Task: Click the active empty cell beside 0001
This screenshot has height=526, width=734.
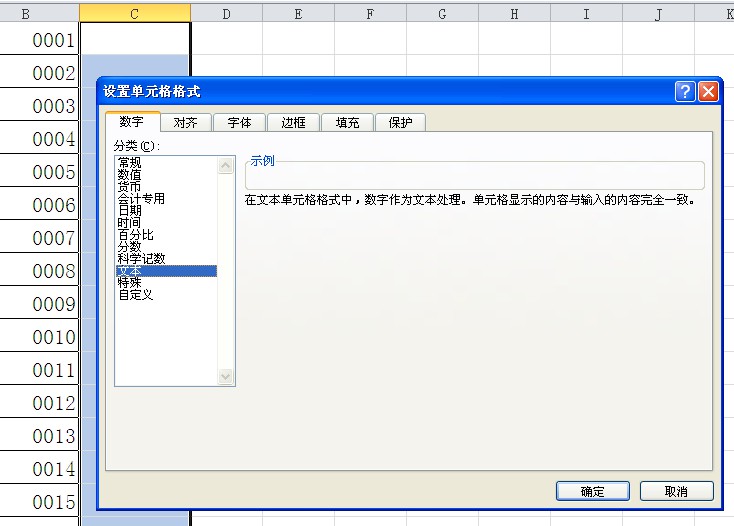Action: pyautogui.click(x=135, y=38)
